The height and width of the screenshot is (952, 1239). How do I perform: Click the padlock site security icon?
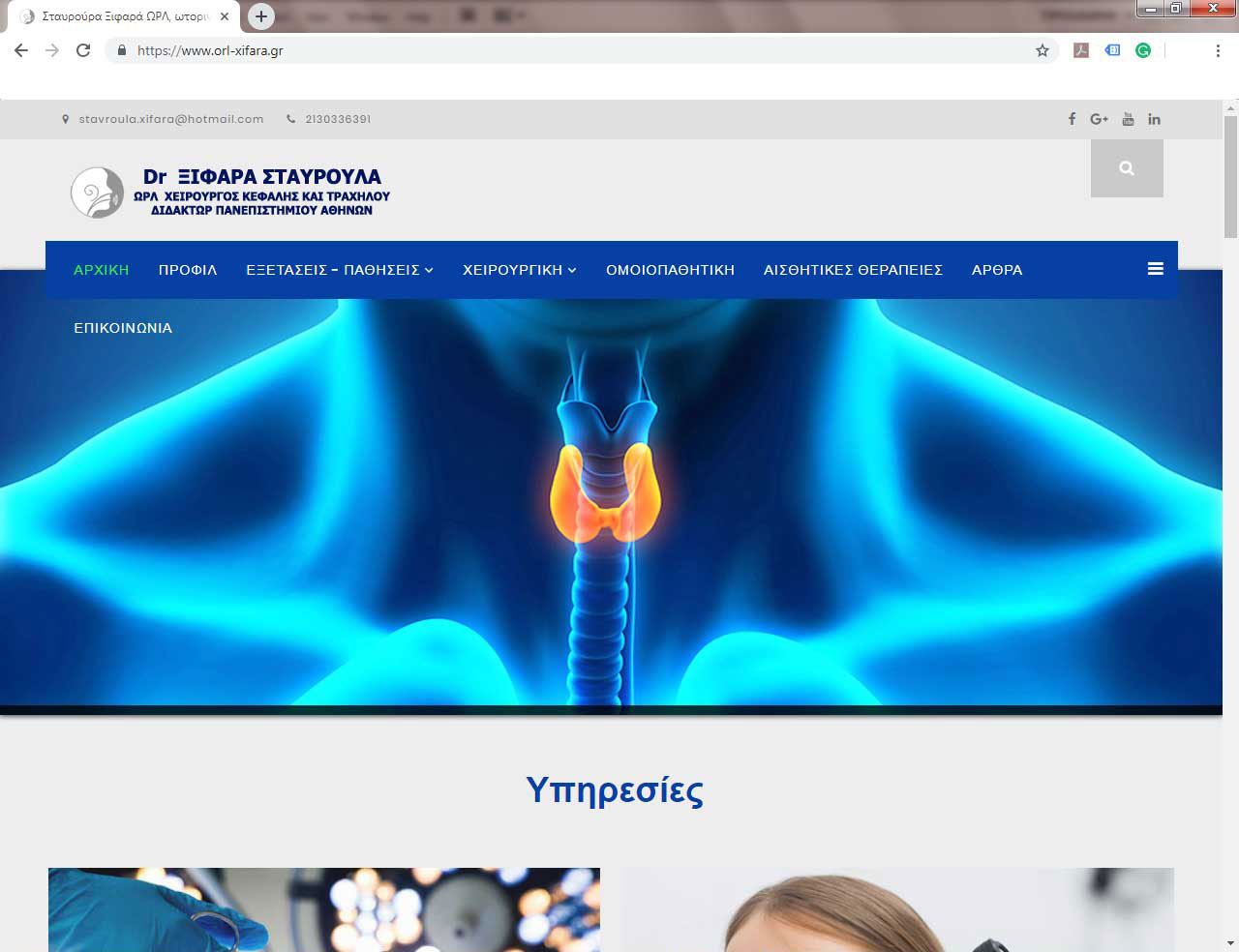[121, 50]
